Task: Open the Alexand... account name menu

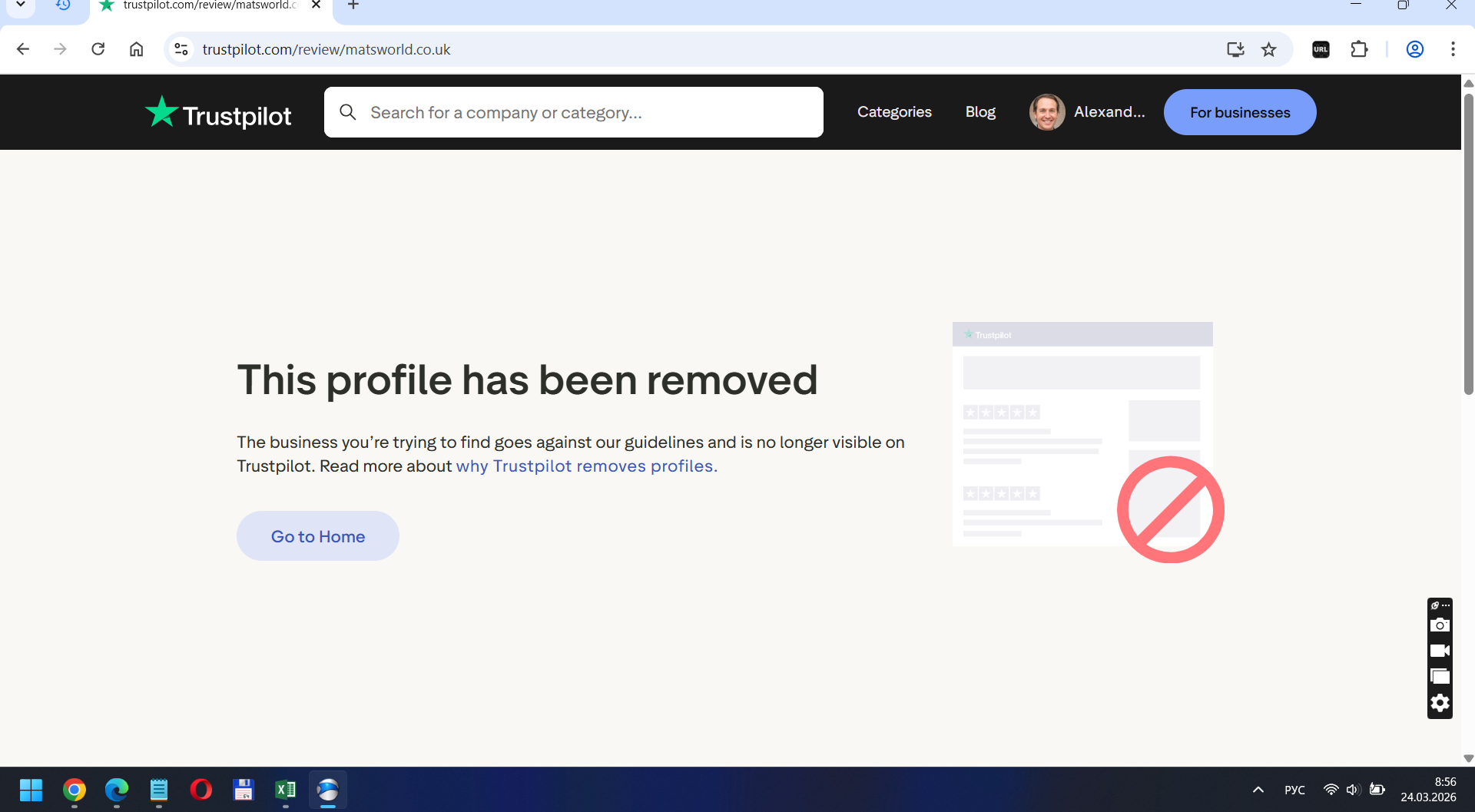Action: (1109, 112)
